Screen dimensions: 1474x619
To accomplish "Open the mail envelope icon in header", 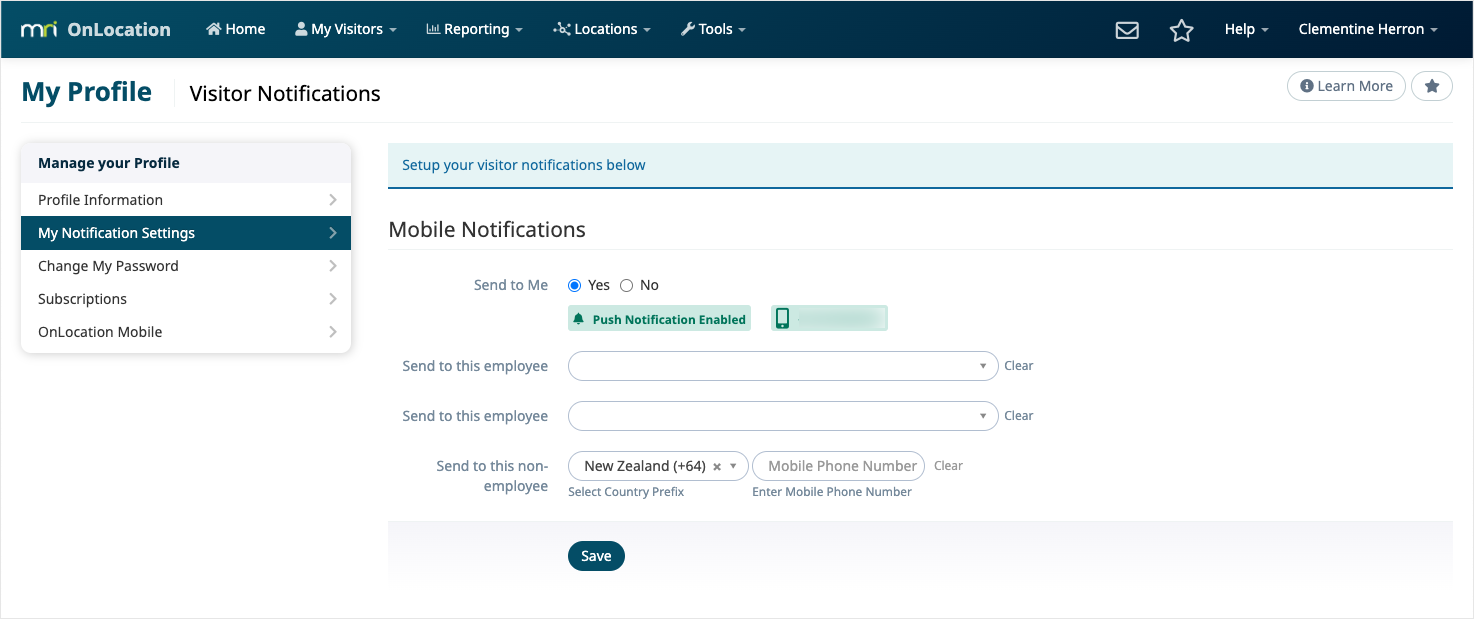I will pos(1127,30).
